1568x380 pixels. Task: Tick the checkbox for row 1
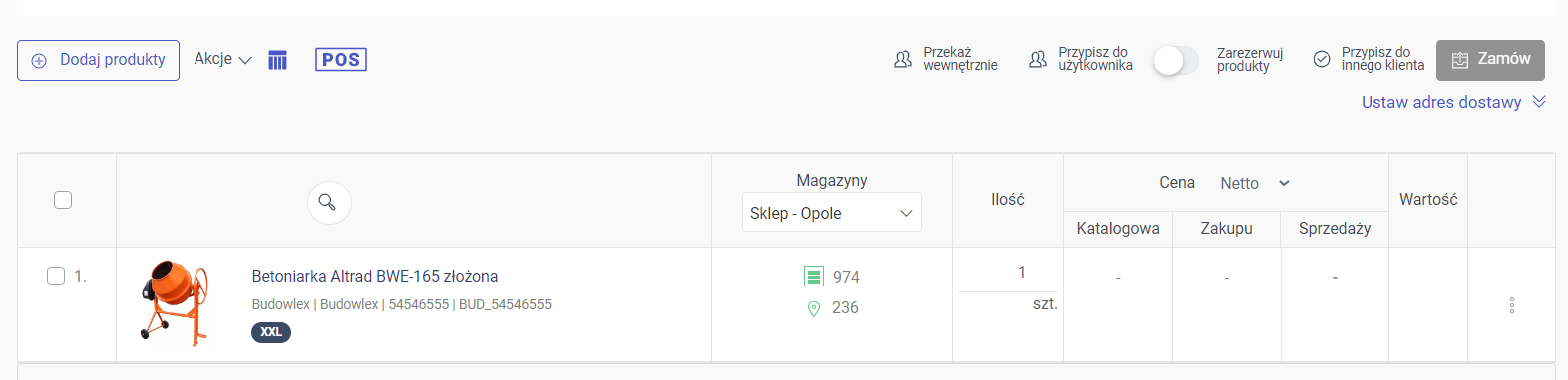pos(56,276)
